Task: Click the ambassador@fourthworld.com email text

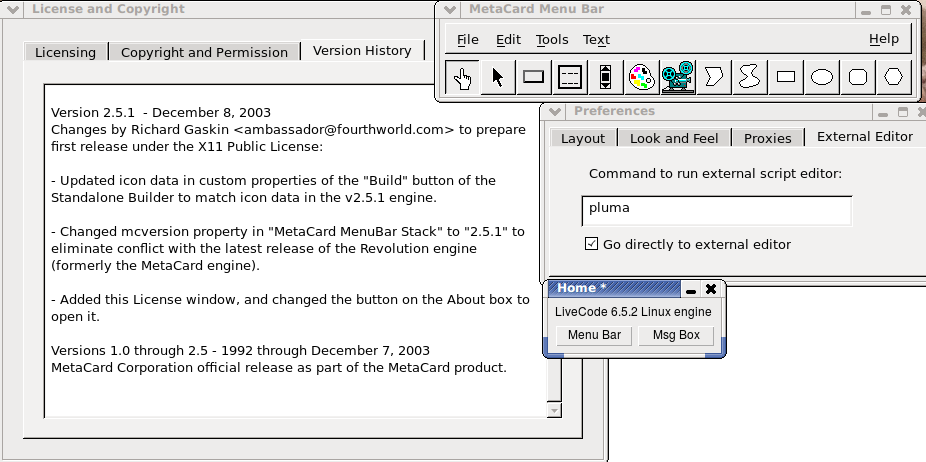Action: coord(344,129)
